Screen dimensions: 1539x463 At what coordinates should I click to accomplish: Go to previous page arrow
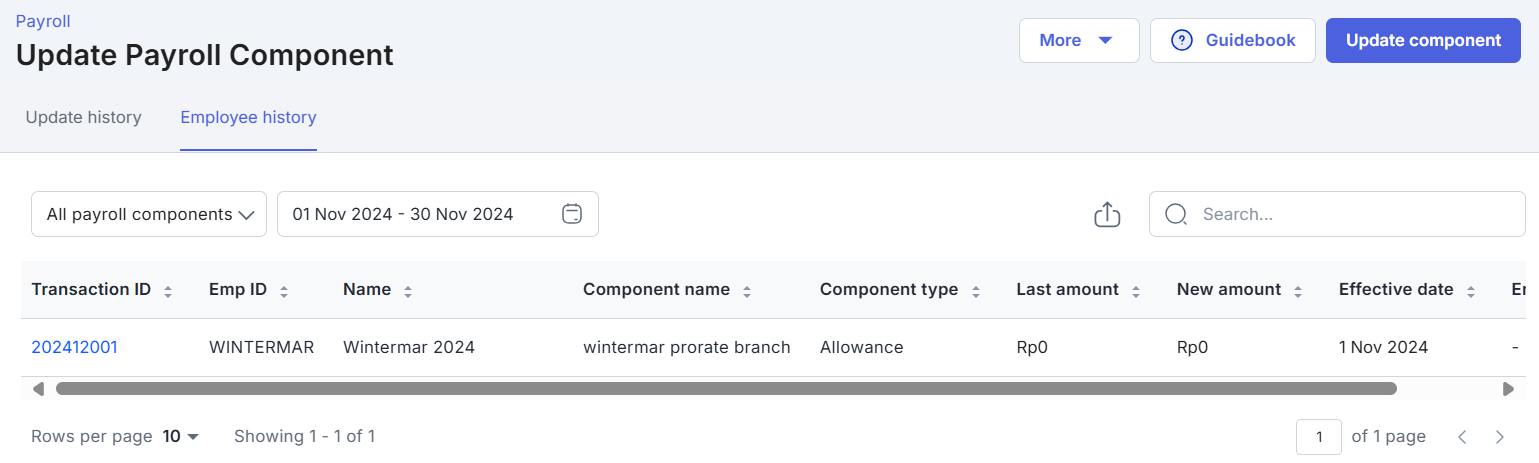1462,436
